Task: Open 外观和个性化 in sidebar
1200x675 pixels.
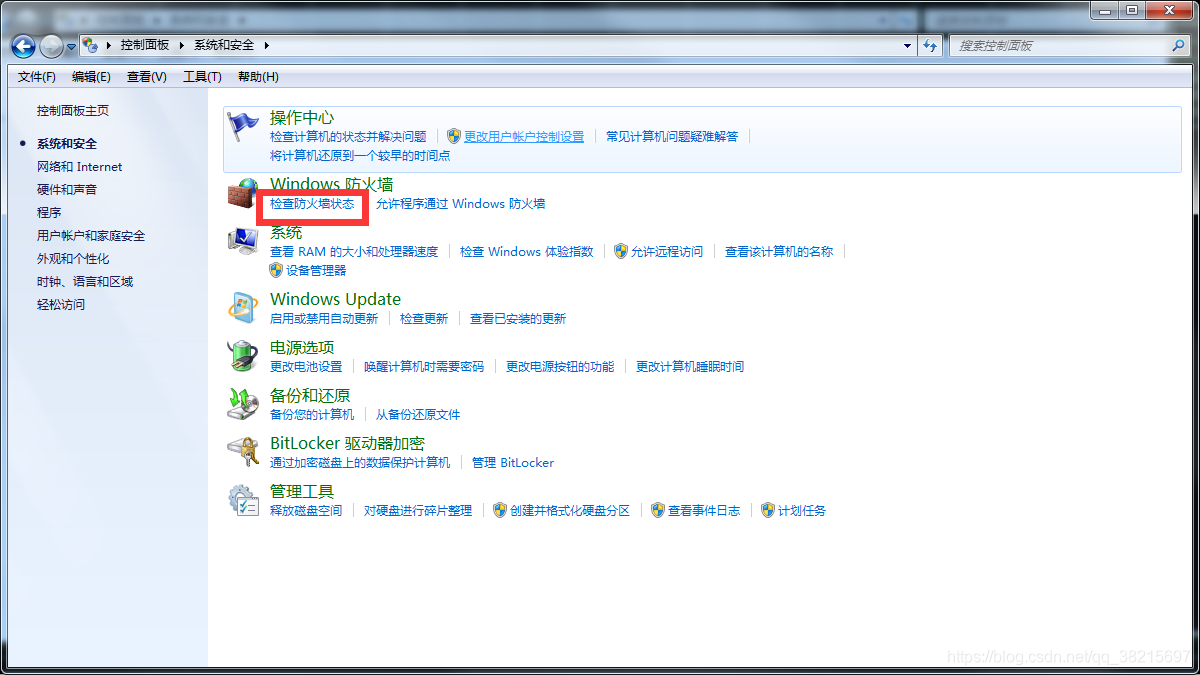Action: [x=73, y=259]
